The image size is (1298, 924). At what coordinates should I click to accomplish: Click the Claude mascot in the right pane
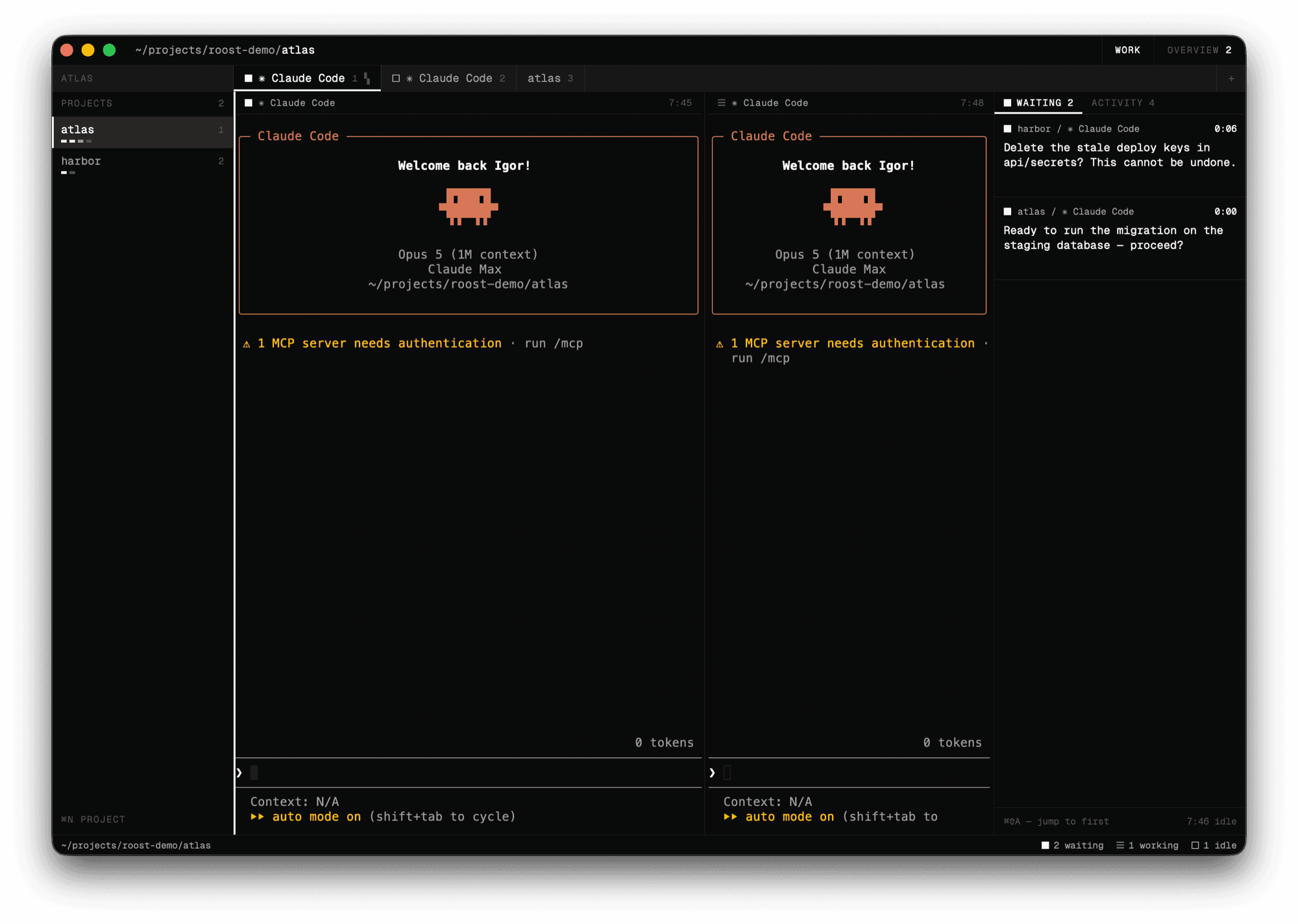852,207
